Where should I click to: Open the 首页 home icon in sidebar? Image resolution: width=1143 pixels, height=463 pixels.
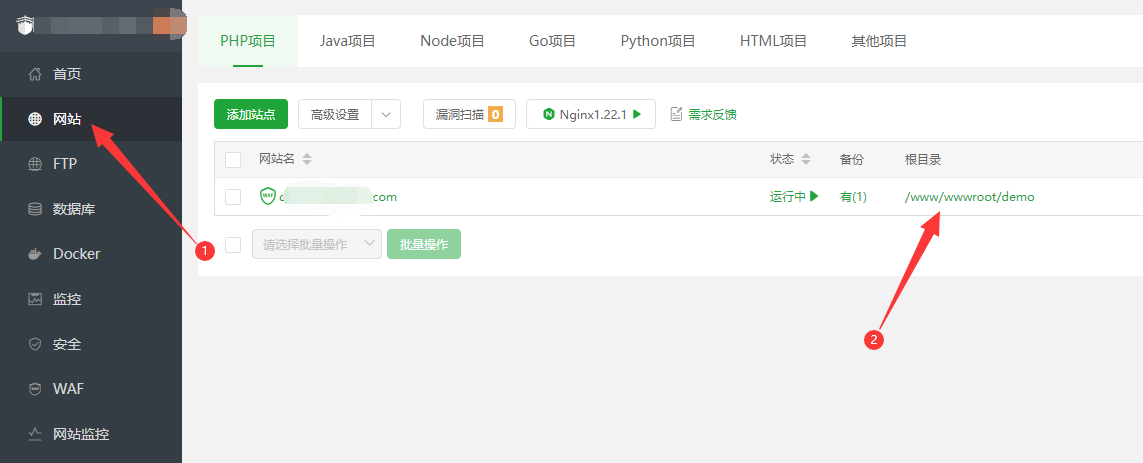pos(34,74)
